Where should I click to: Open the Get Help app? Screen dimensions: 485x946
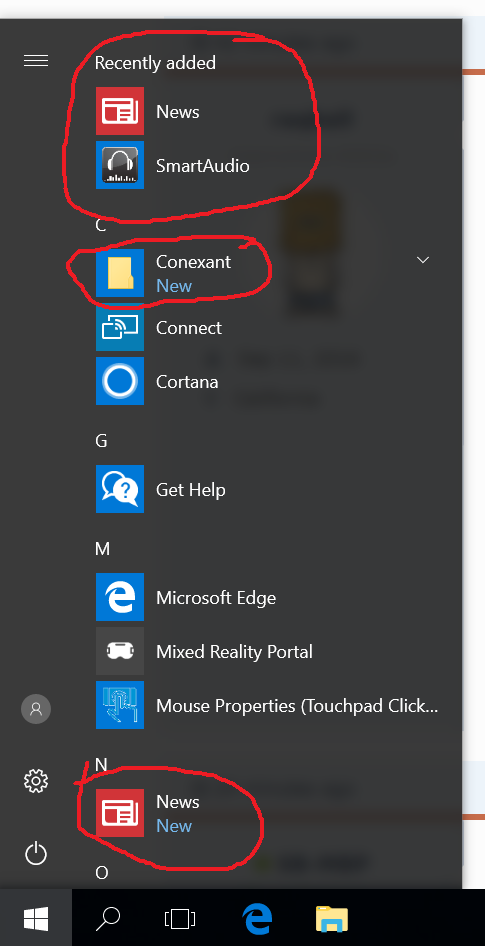pyautogui.click(x=265, y=489)
